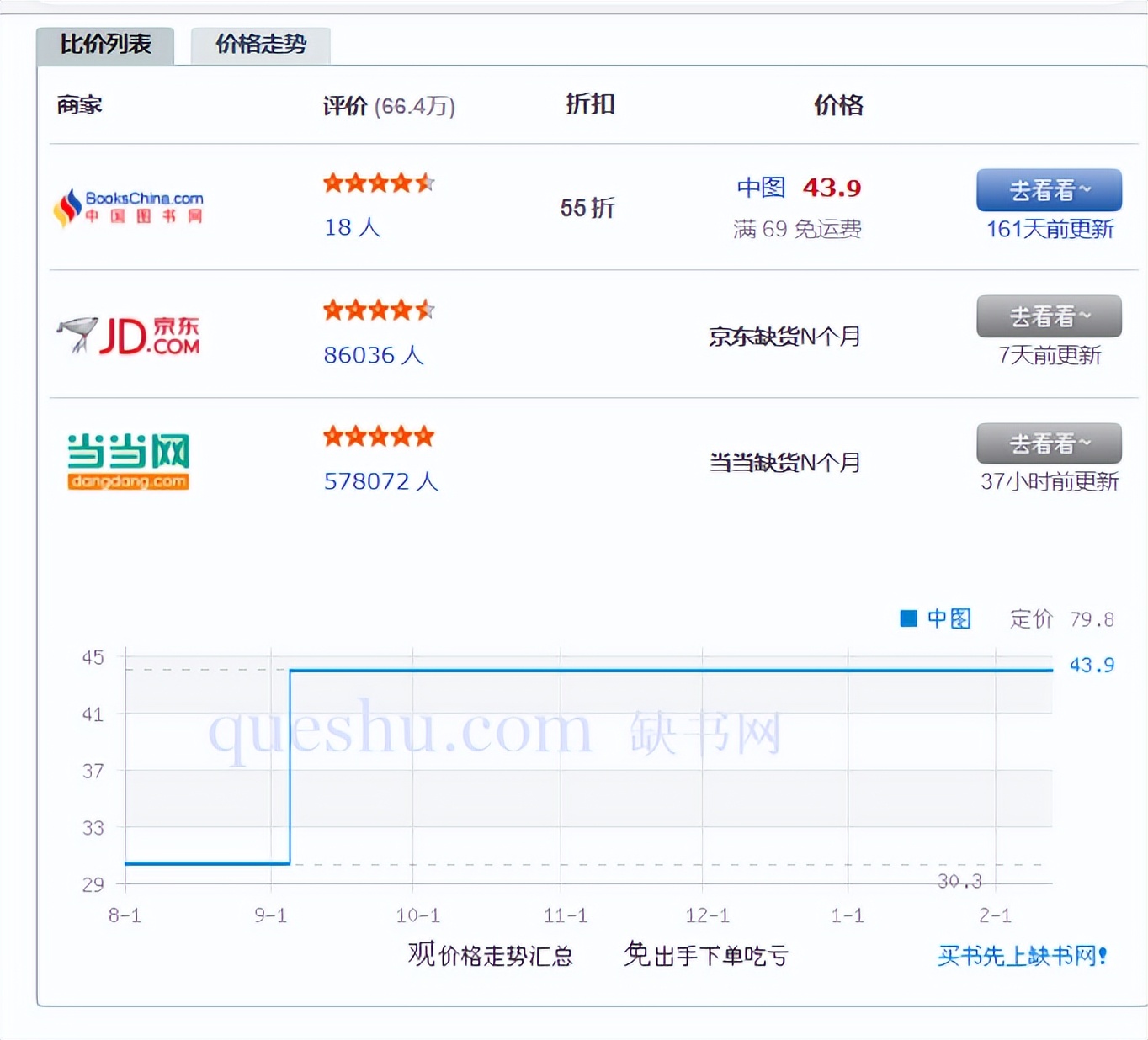The width and height of the screenshot is (1148, 1040).
Task: Click the blue 中图 legend square
Action: (910, 618)
